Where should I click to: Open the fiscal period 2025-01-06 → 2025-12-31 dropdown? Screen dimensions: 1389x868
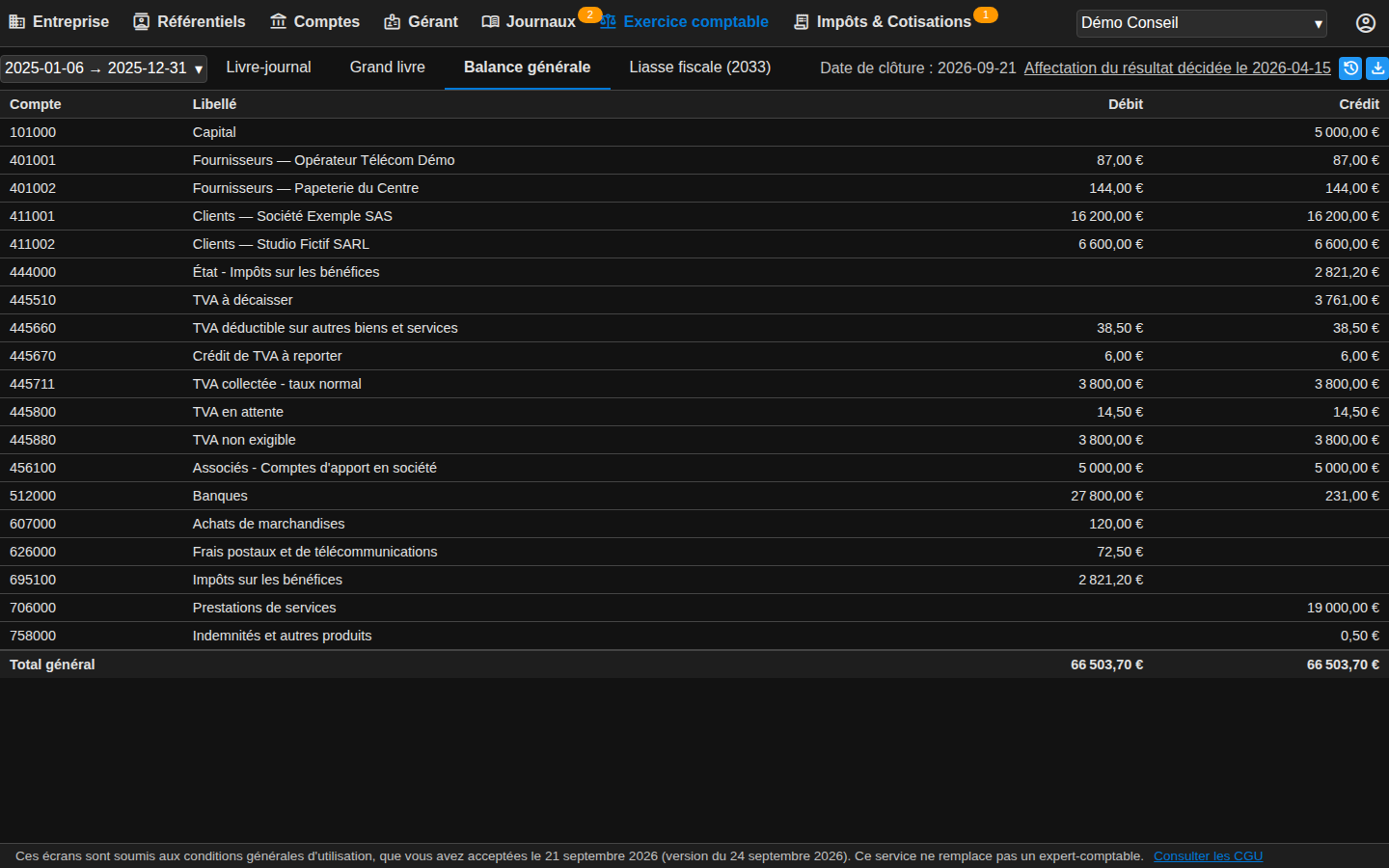click(104, 68)
